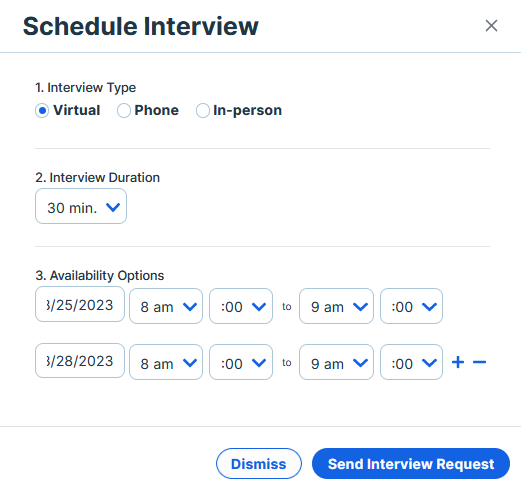This screenshot has width=521, height=494.
Task: Open second row end hour 9 am dropdown
Action: coord(336,362)
